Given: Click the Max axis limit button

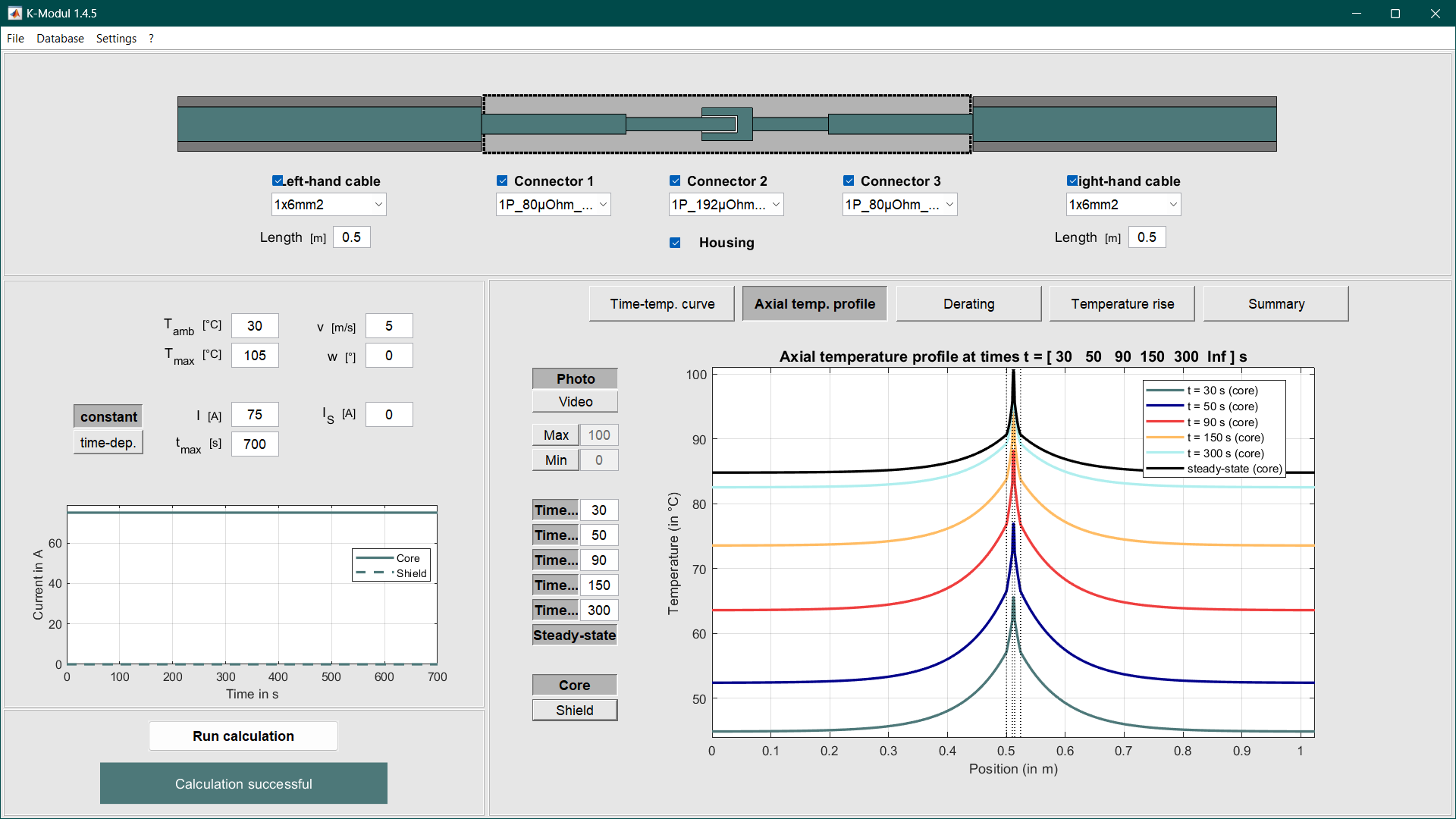Looking at the screenshot, I should tap(556, 435).
